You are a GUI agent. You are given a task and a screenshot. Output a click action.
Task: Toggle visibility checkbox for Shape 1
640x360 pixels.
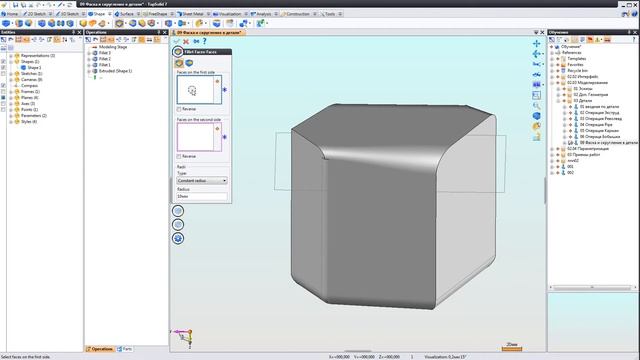click(x=3, y=68)
